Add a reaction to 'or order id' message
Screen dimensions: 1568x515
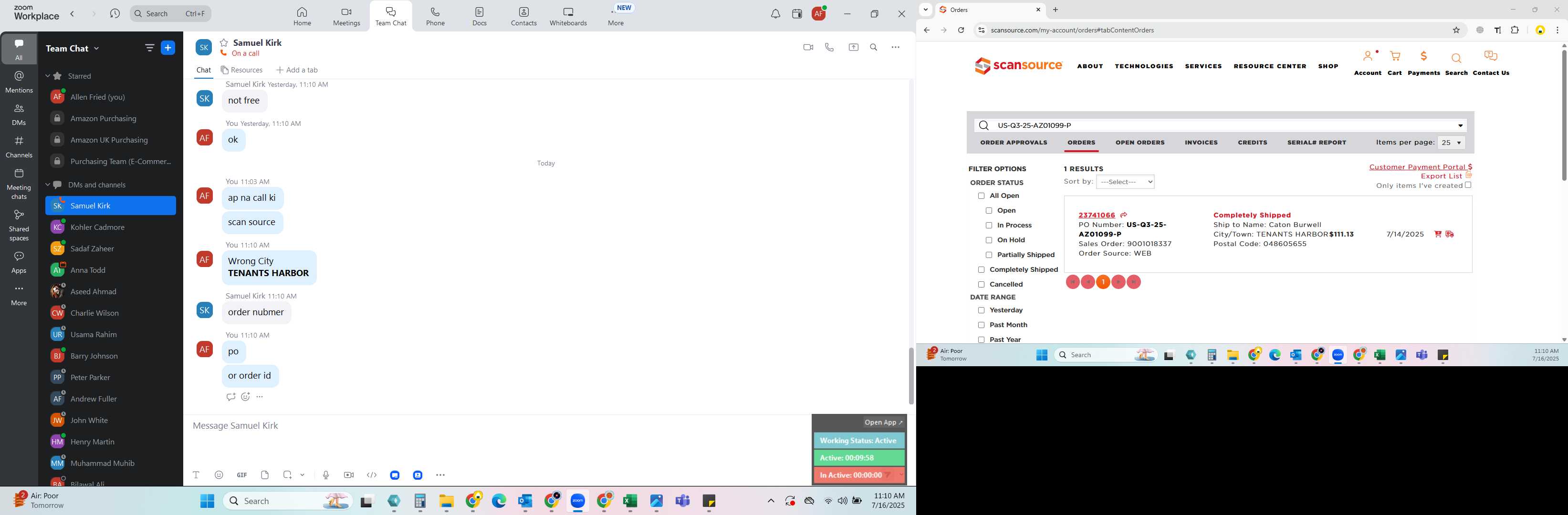point(245,397)
